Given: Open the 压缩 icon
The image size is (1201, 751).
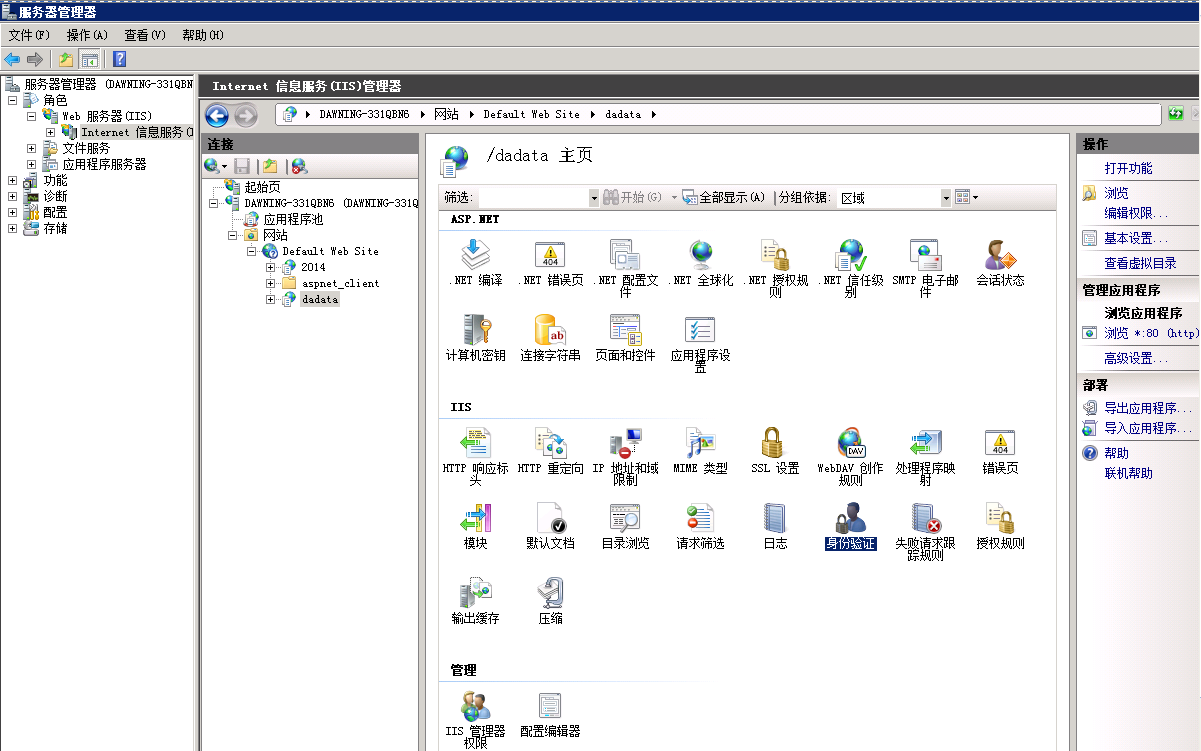Looking at the screenshot, I should (550, 601).
